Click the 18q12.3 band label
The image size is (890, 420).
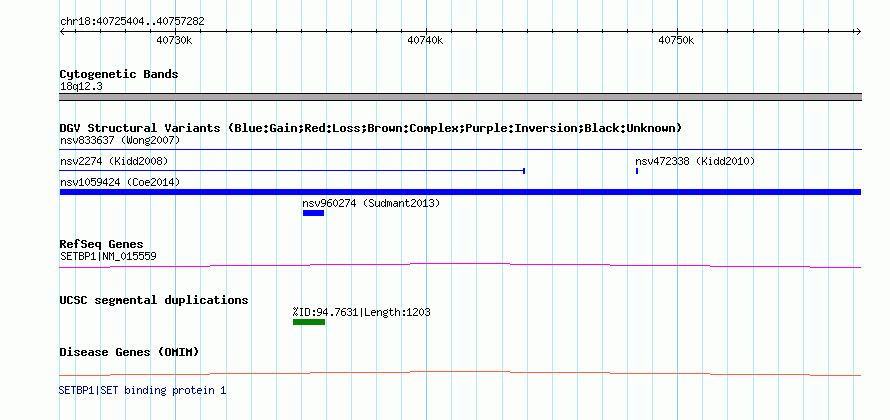(x=81, y=87)
